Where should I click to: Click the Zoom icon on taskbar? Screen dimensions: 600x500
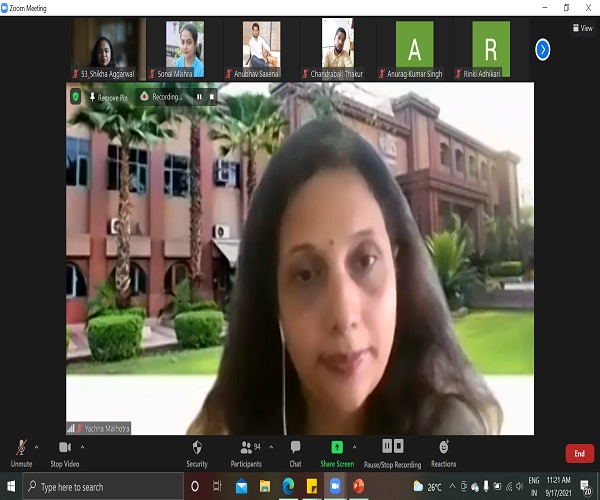[335, 487]
